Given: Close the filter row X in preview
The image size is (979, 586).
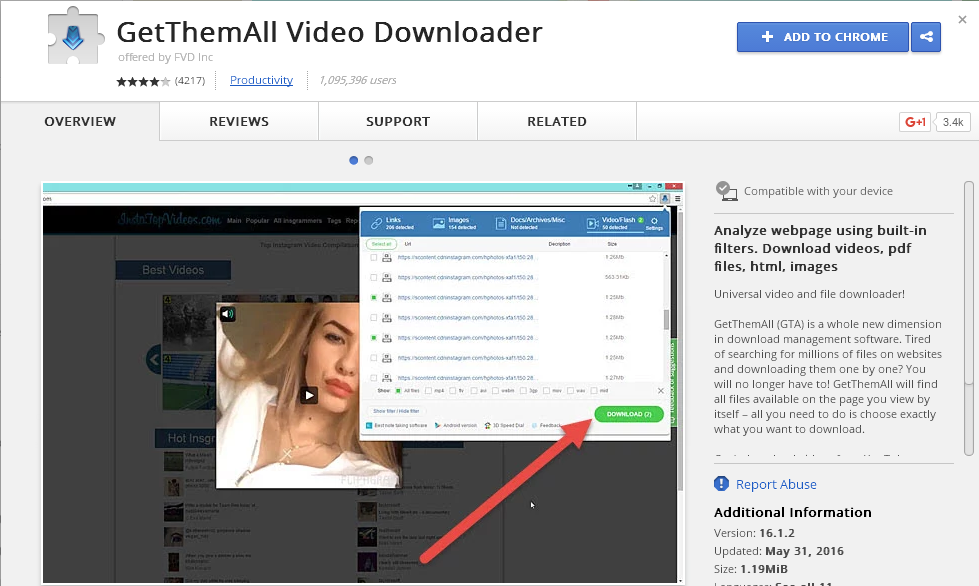Looking at the screenshot, I should [x=661, y=391].
